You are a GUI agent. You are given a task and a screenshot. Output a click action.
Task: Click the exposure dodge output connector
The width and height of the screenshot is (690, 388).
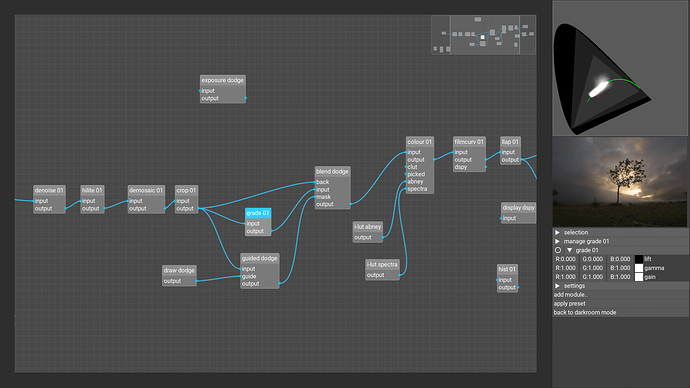[x=246, y=98]
